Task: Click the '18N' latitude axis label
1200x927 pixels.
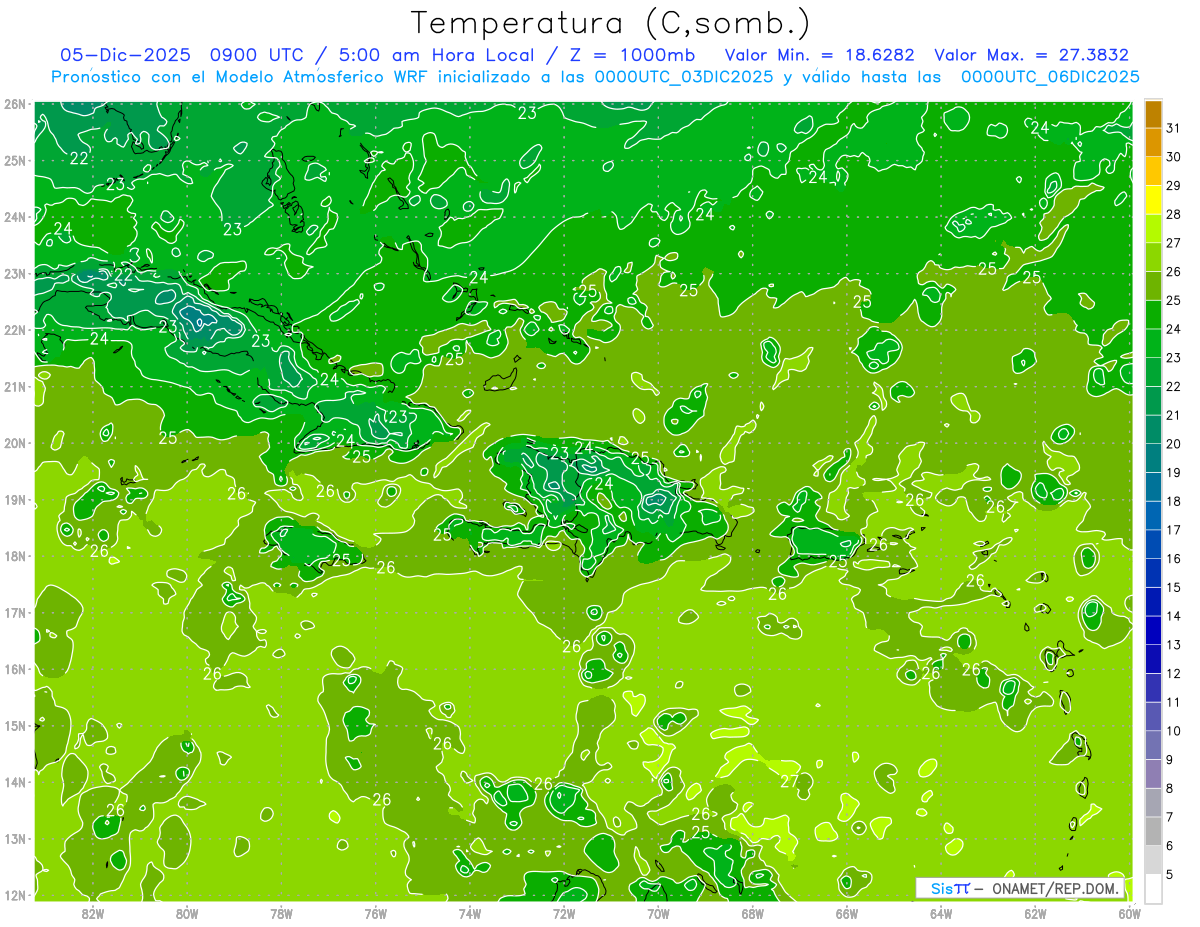Action: click(14, 556)
